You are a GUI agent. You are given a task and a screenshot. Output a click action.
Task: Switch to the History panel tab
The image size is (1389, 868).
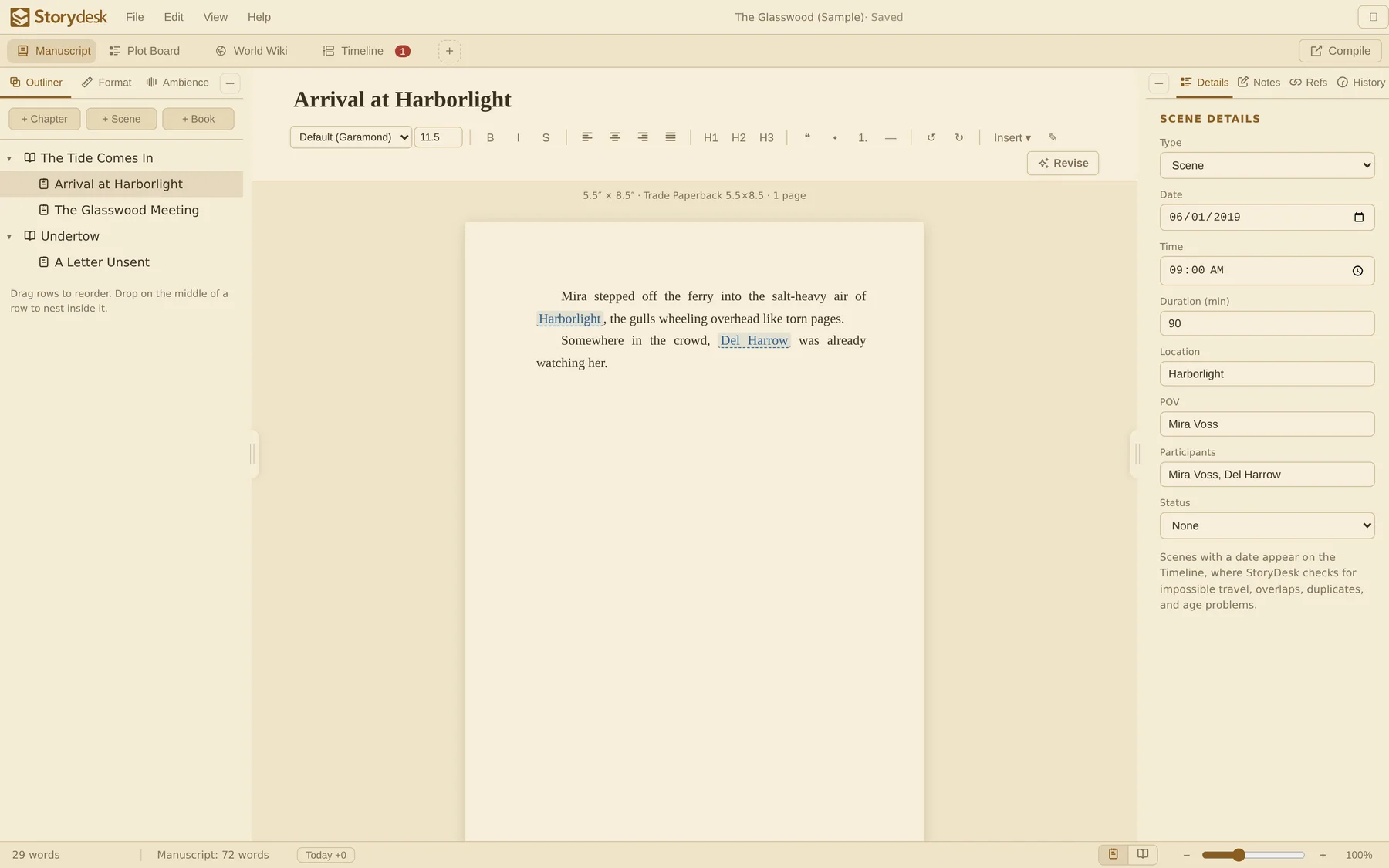click(x=1361, y=83)
